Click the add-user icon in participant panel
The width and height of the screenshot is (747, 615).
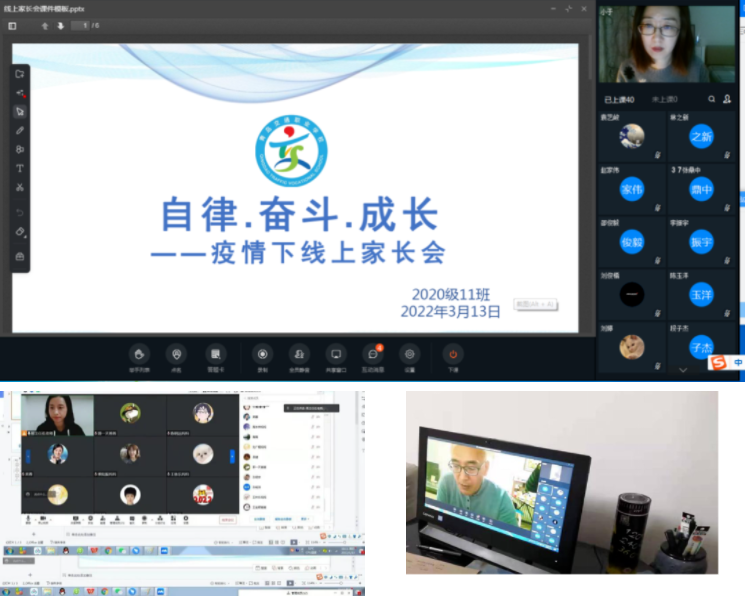727,99
